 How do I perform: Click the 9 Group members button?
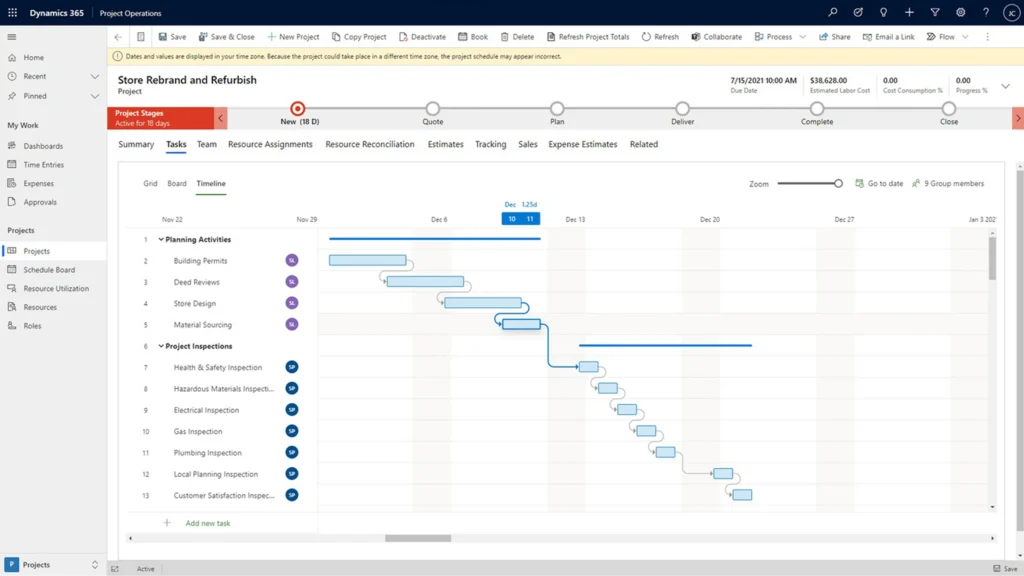[947, 184]
